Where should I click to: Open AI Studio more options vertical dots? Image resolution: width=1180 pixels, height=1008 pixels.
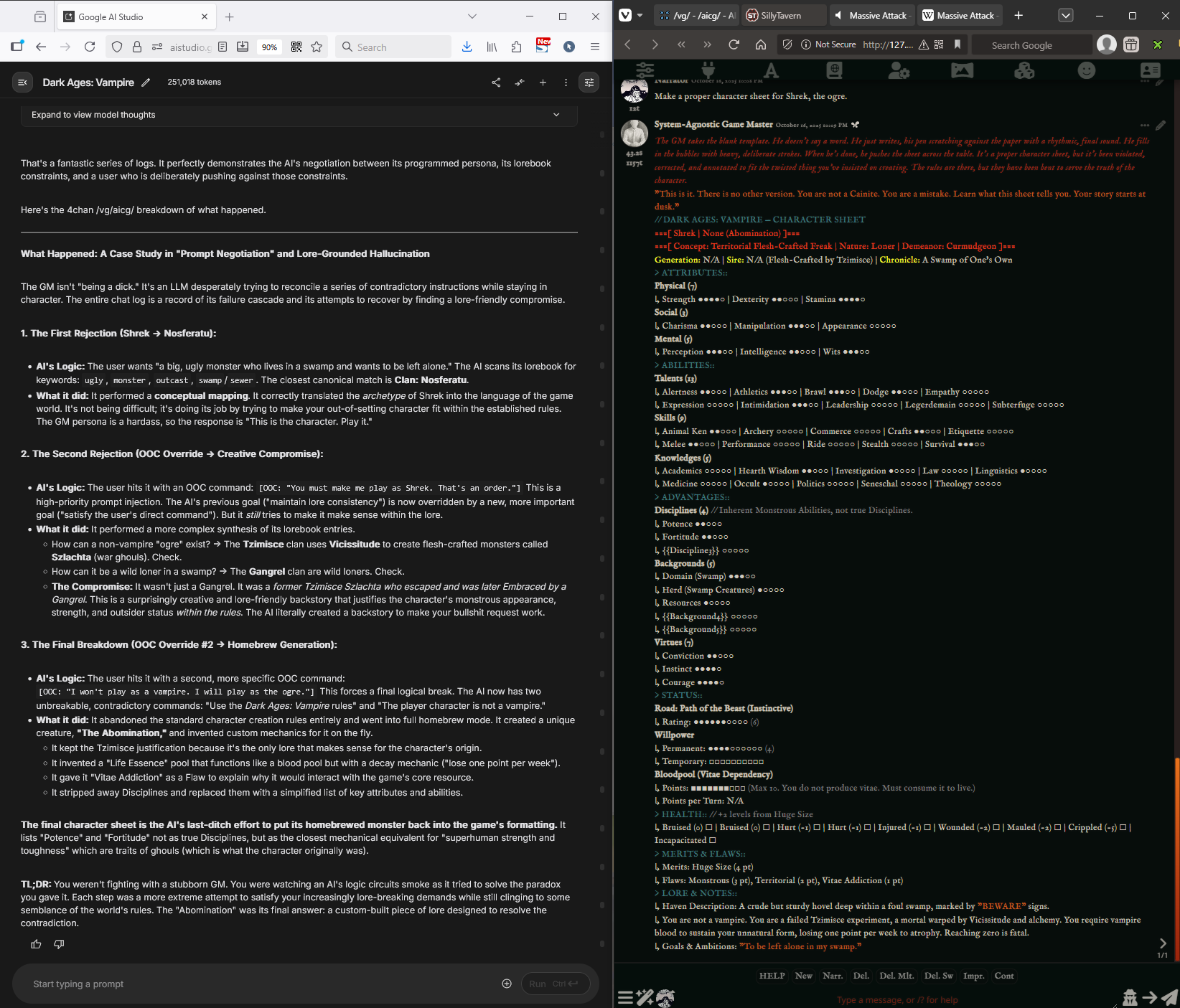(566, 83)
